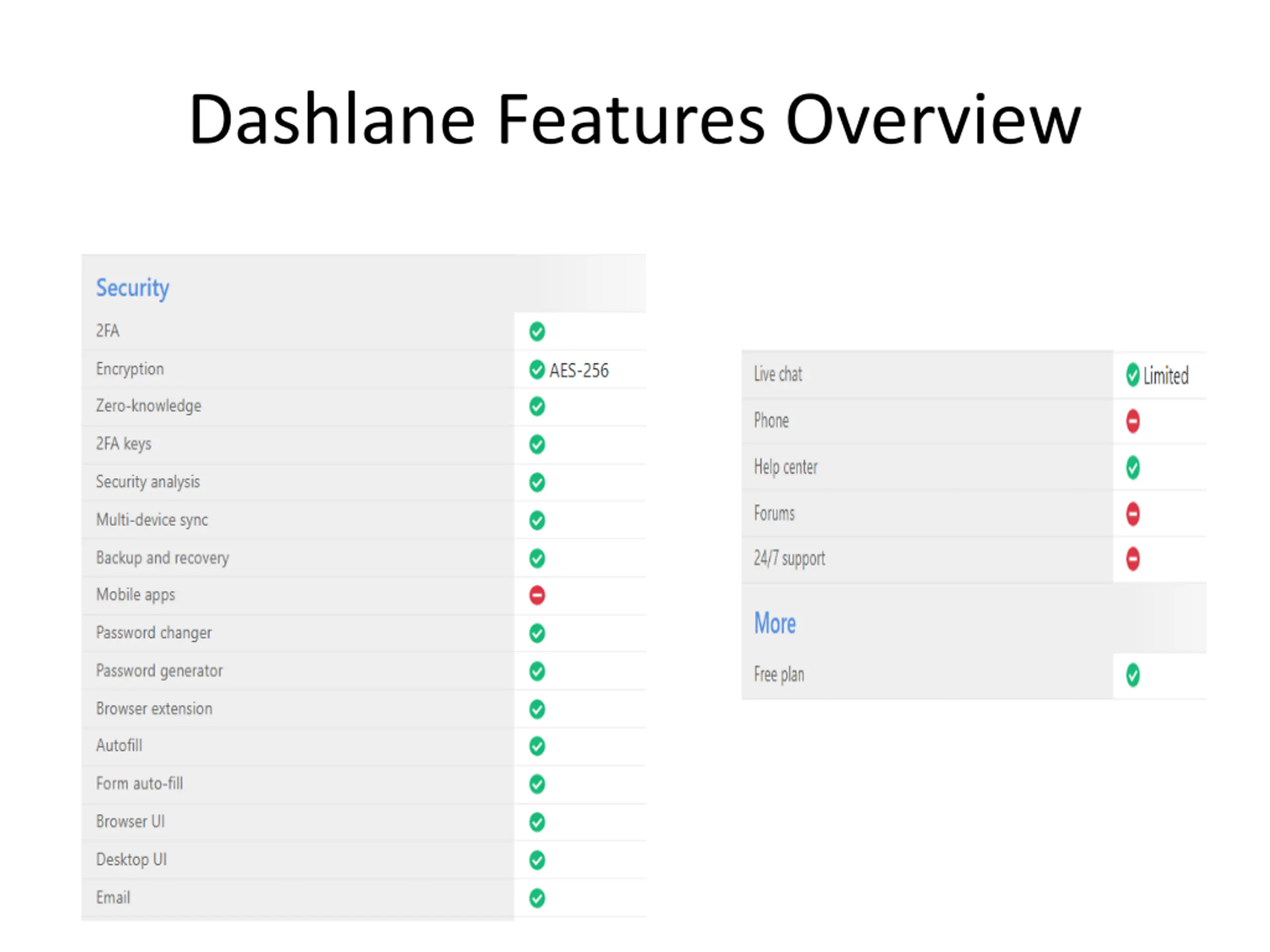The image size is (1270, 952).
Task: Click the 2FA keys label
Action: point(124,444)
